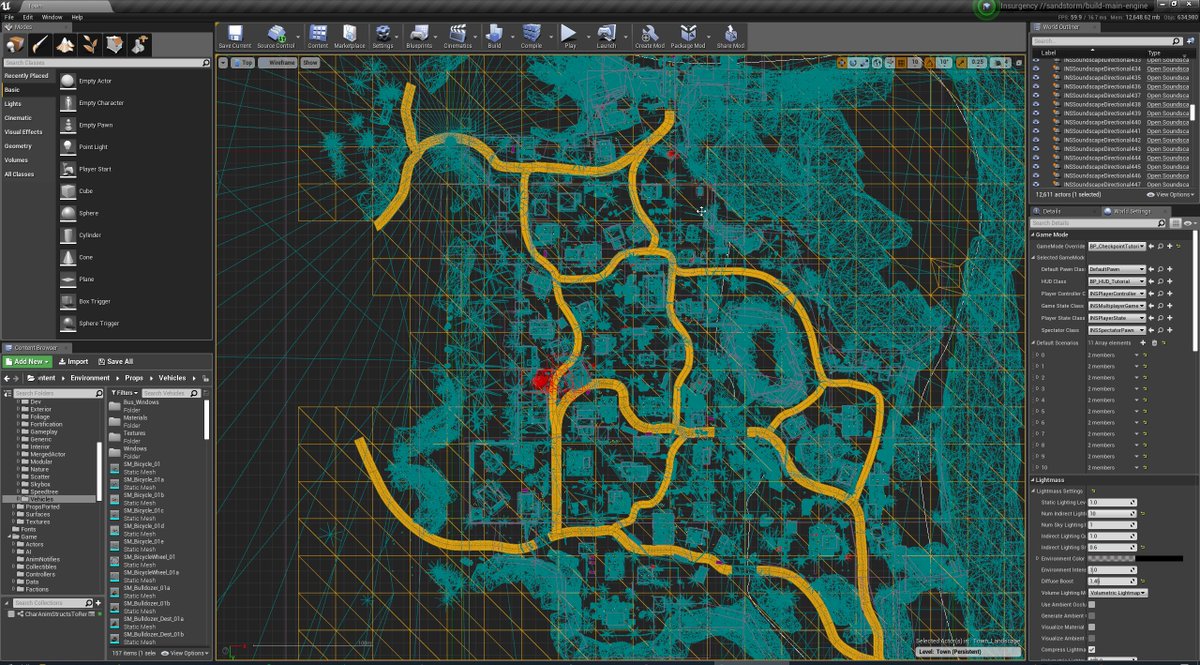Click the Diffuse Boost value field
The width and height of the screenshot is (1200, 665).
[x=1112, y=581]
